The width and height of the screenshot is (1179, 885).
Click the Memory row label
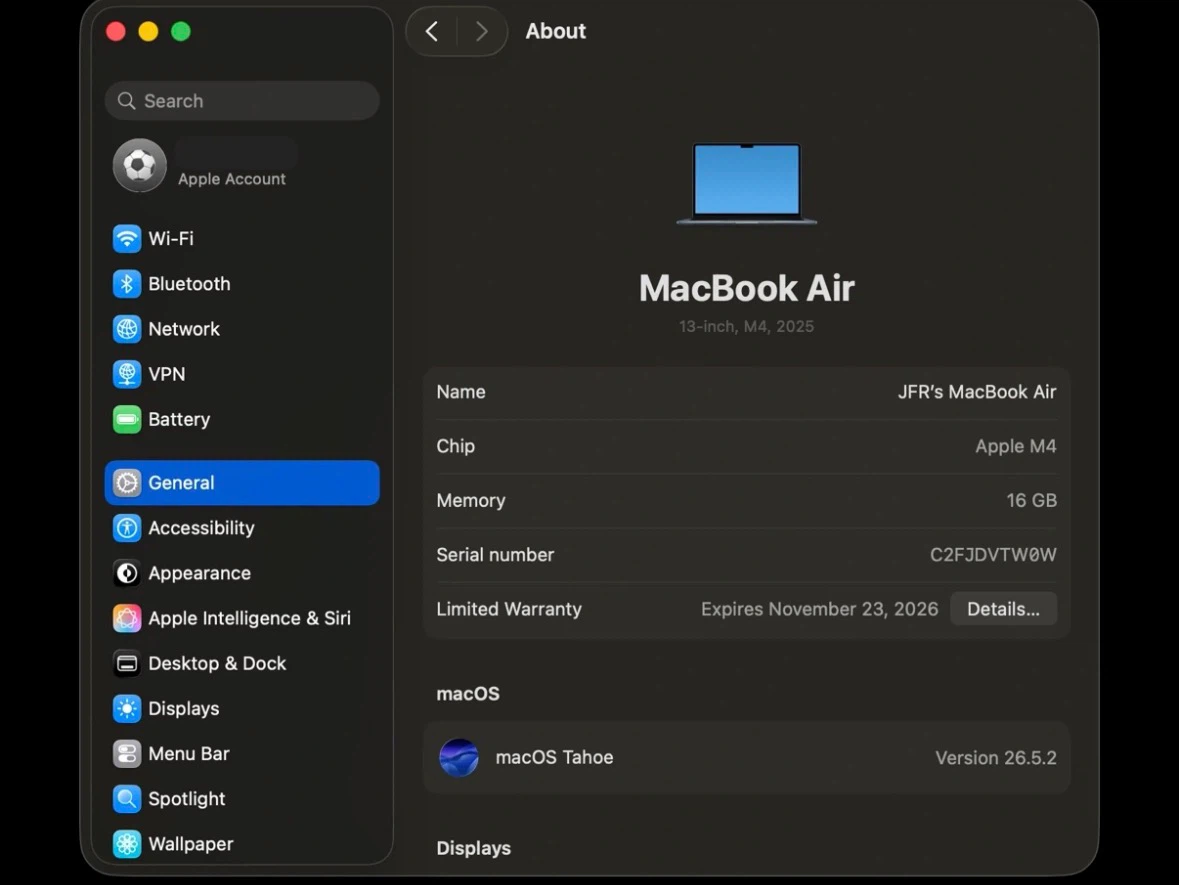pyautogui.click(x=471, y=500)
